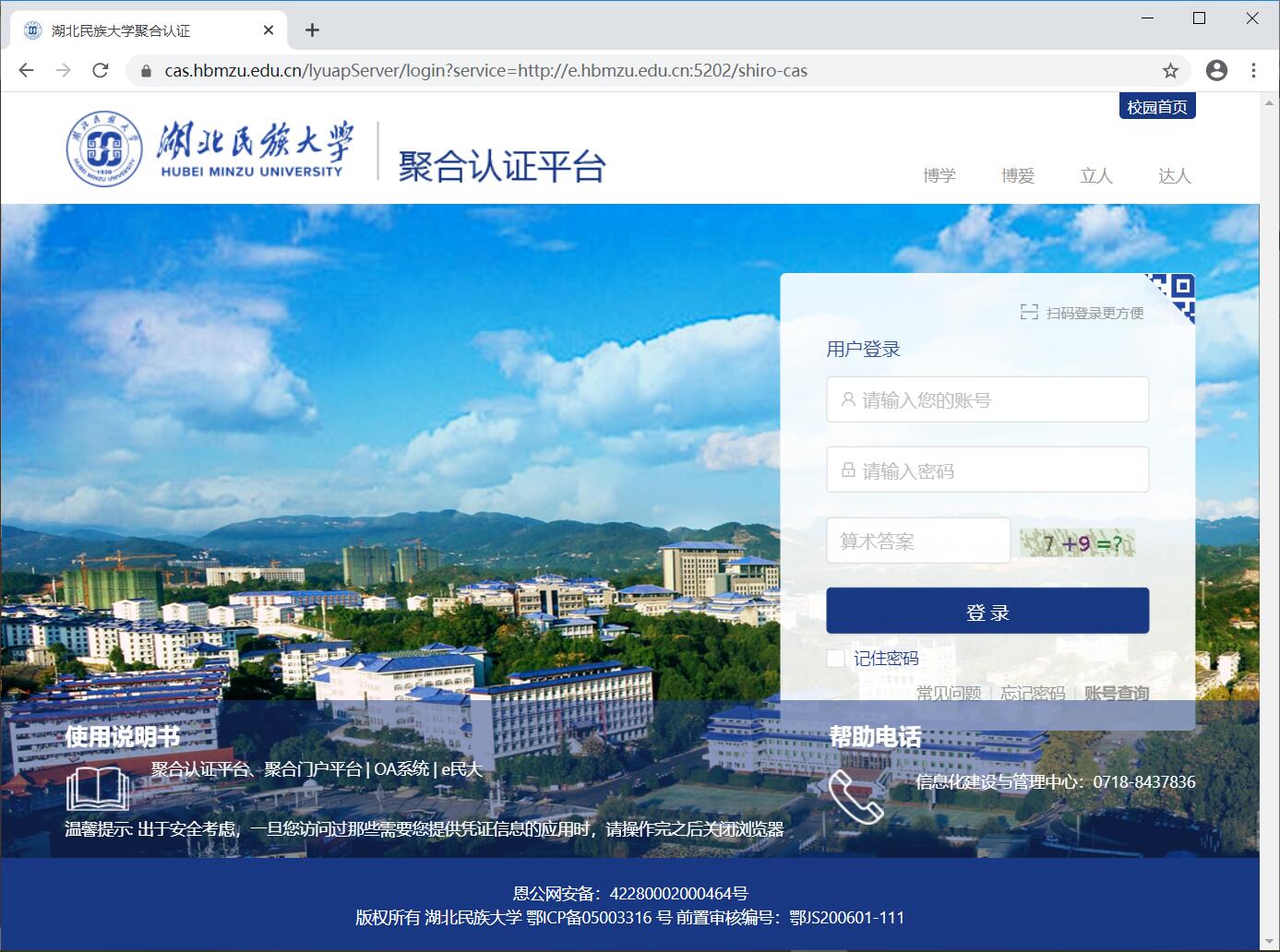Open a new browser tab
This screenshot has width=1280, height=952.
click(x=312, y=30)
